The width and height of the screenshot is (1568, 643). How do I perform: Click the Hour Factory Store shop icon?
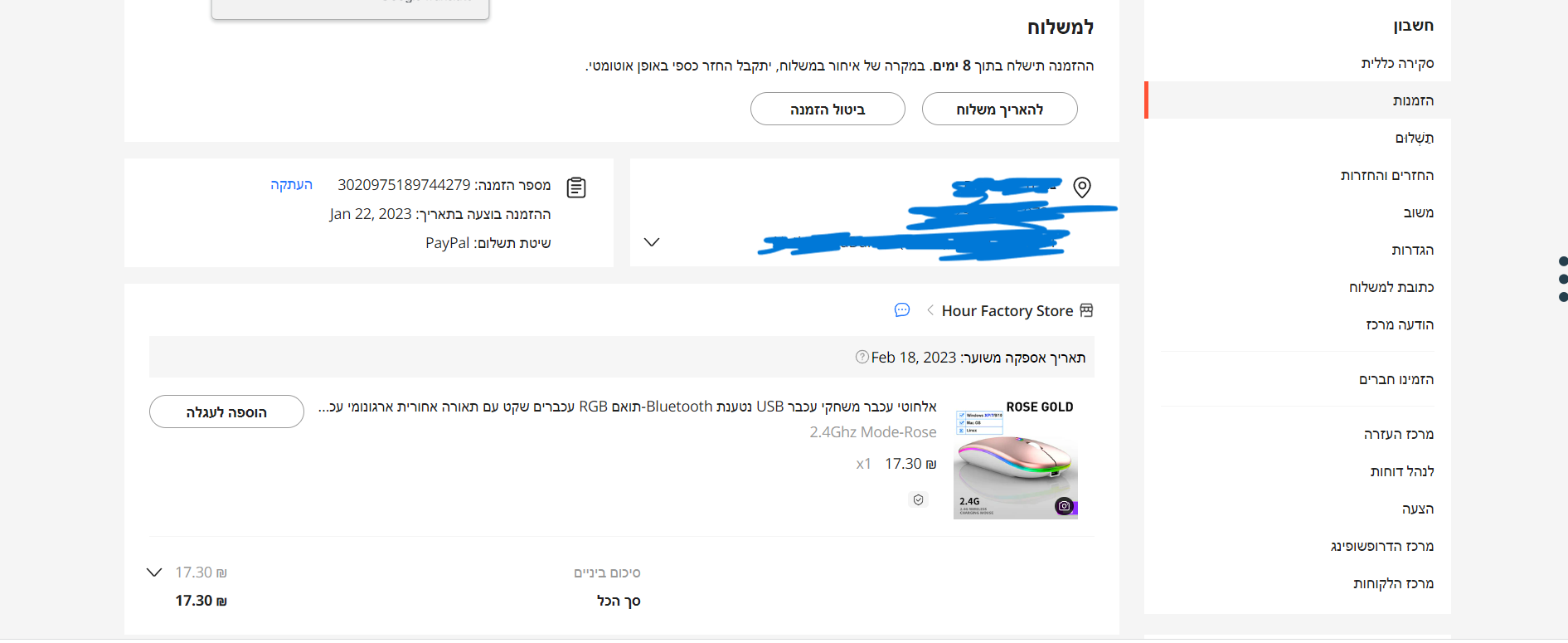(x=1086, y=310)
